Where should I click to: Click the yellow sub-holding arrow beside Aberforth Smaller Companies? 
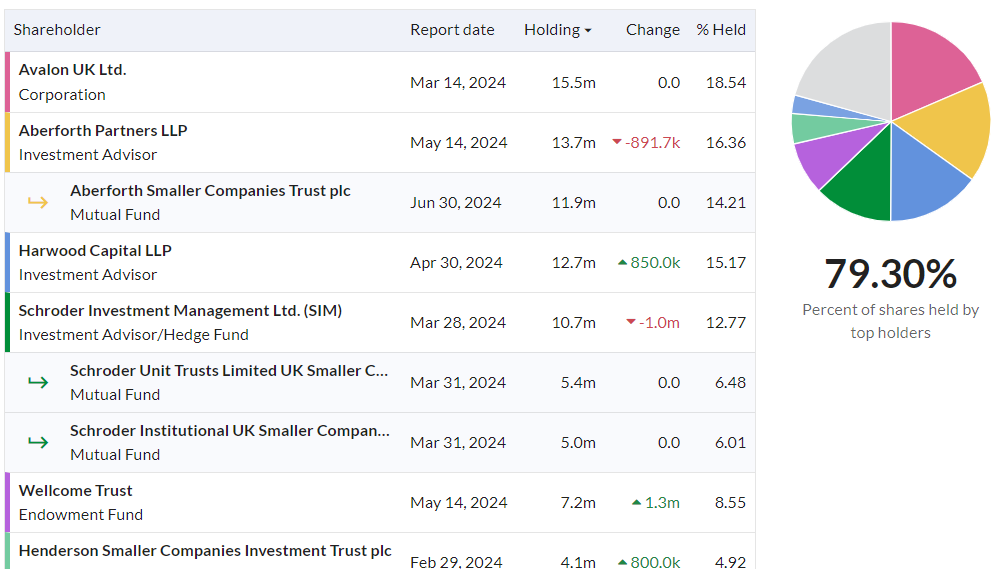coord(38,202)
